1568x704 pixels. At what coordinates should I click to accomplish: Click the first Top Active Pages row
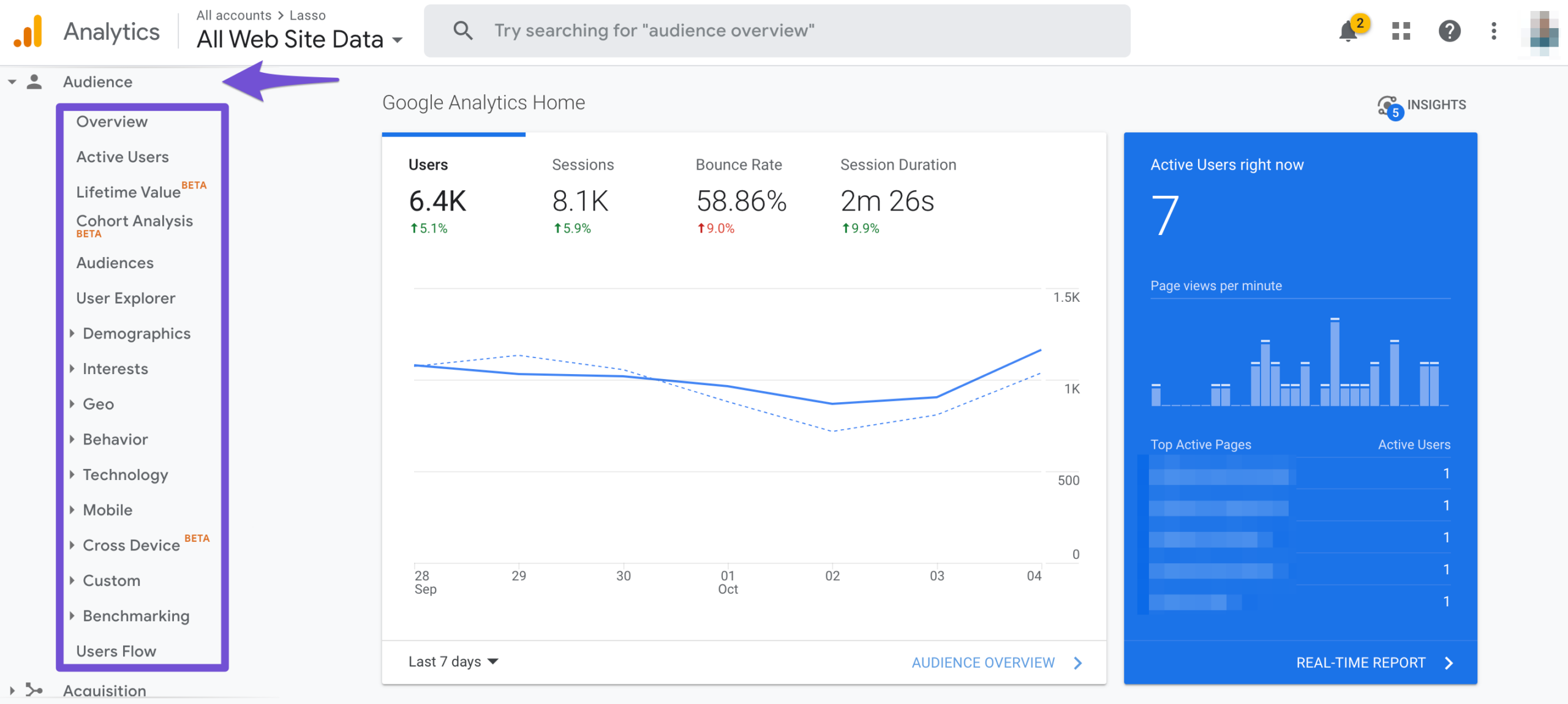(1299, 473)
